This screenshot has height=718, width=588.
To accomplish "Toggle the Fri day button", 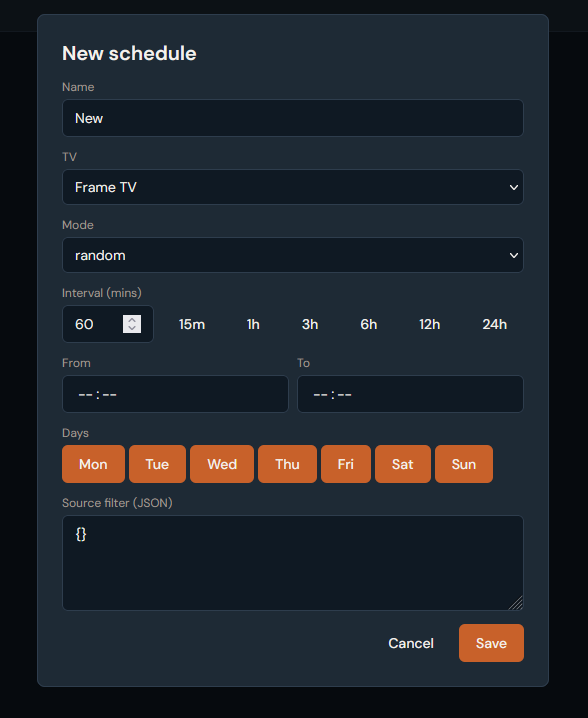I will (x=346, y=464).
